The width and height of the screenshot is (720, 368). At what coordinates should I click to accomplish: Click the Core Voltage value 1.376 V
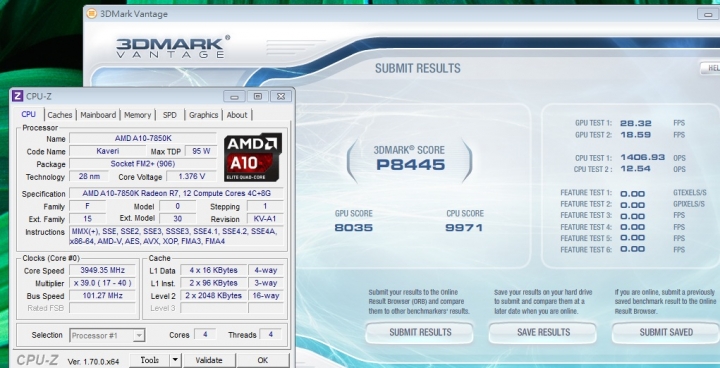click(191, 176)
